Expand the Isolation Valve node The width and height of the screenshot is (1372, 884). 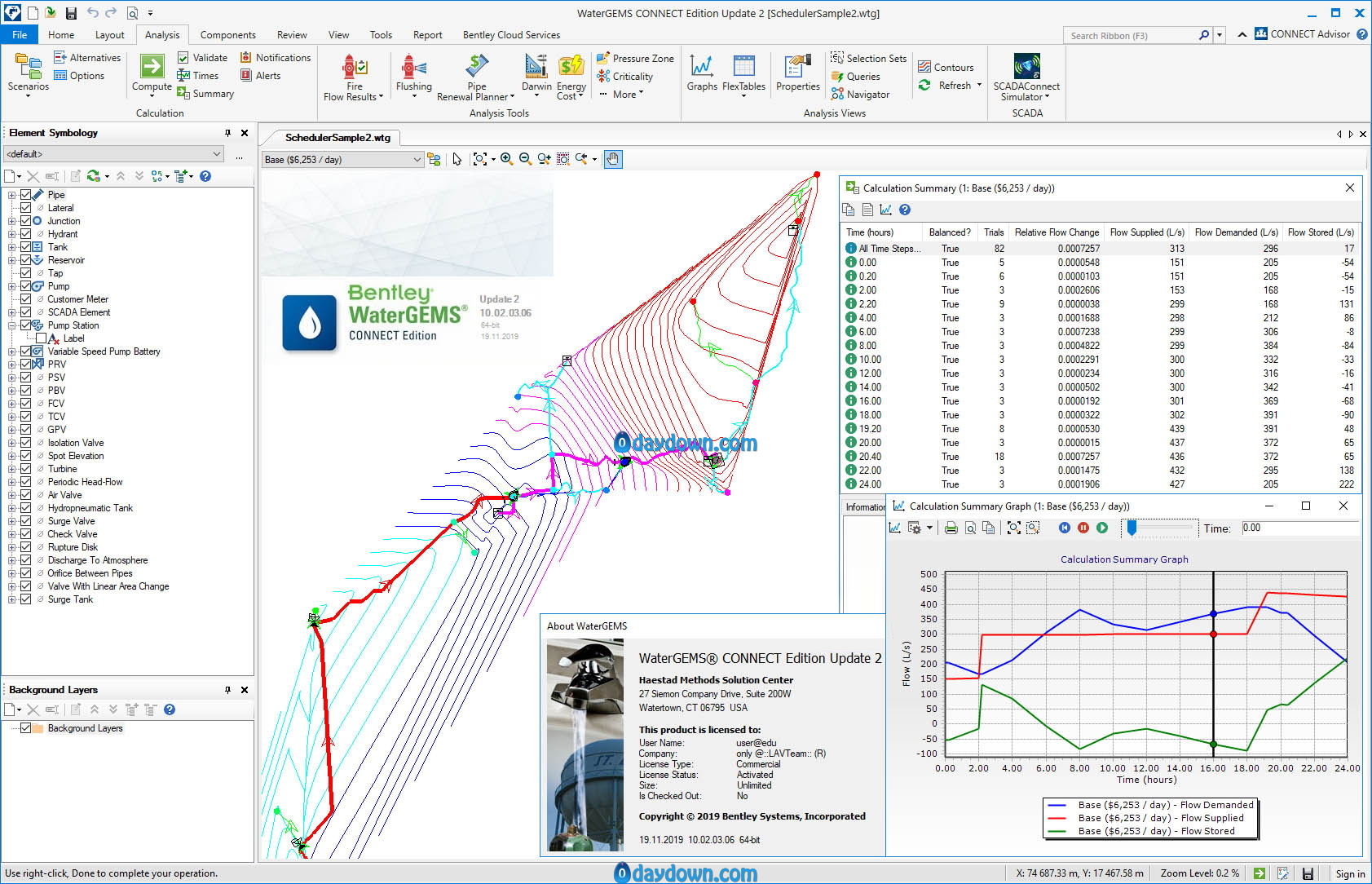pos(11,443)
